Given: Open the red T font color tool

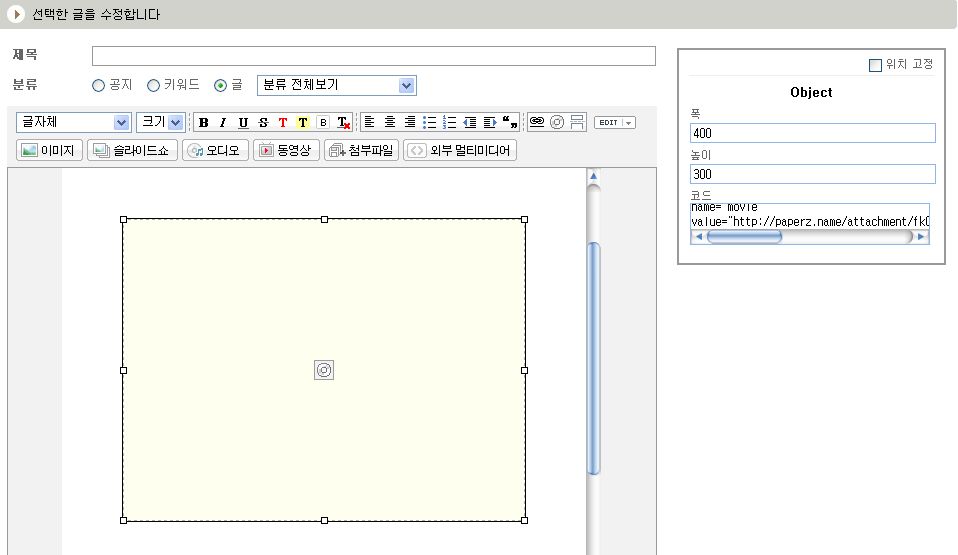Looking at the screenshot, I should [283, 122].
